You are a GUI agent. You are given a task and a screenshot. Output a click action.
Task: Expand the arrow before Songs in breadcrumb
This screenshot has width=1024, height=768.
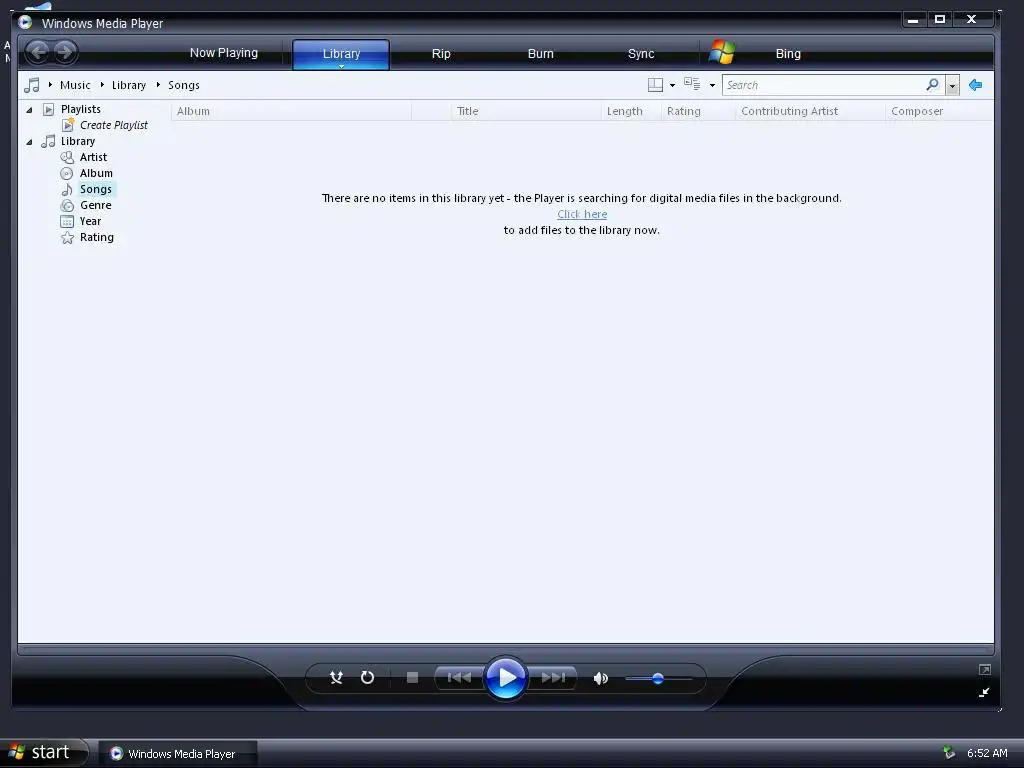158,85
